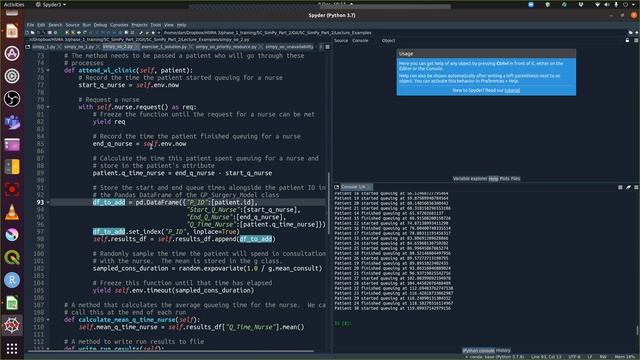Close the Console 1/A tab
This screenshot has height=360, width=640.
click(x=369, y=187)
